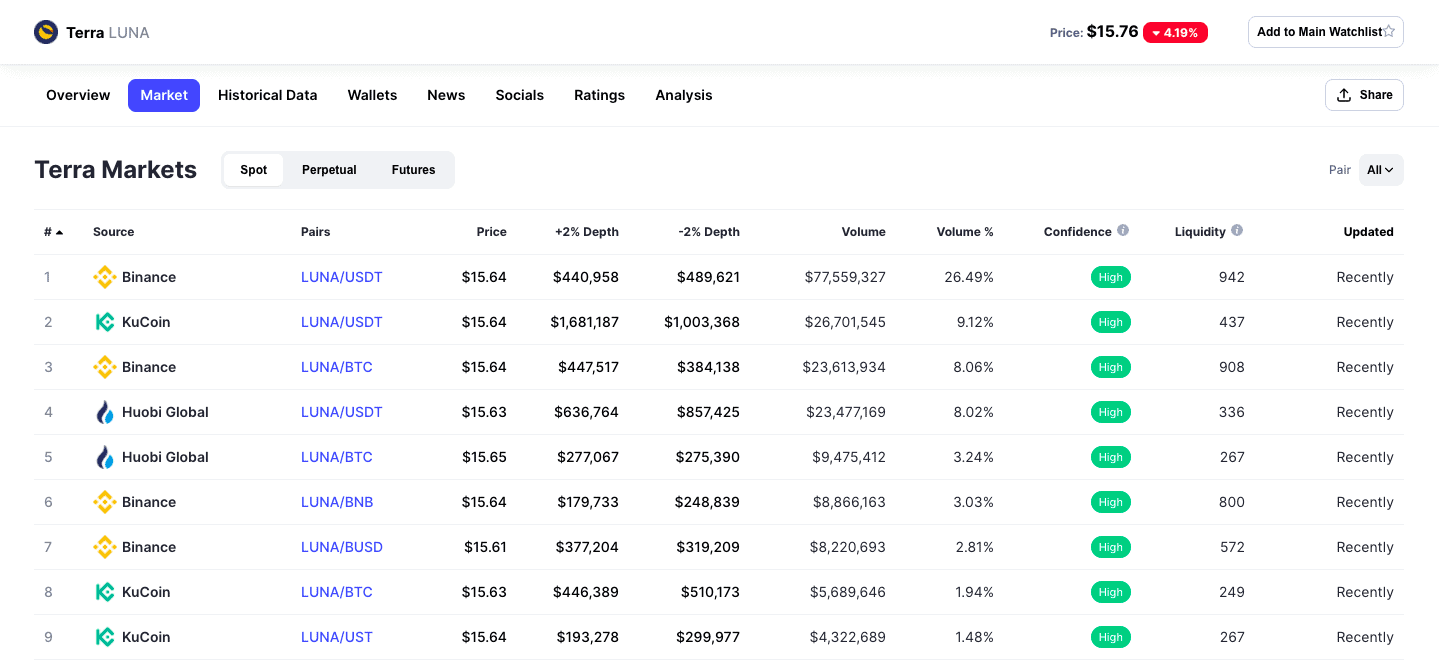
Task: Click the KuCoin logo in row 2
Action: tap(104, 322)
